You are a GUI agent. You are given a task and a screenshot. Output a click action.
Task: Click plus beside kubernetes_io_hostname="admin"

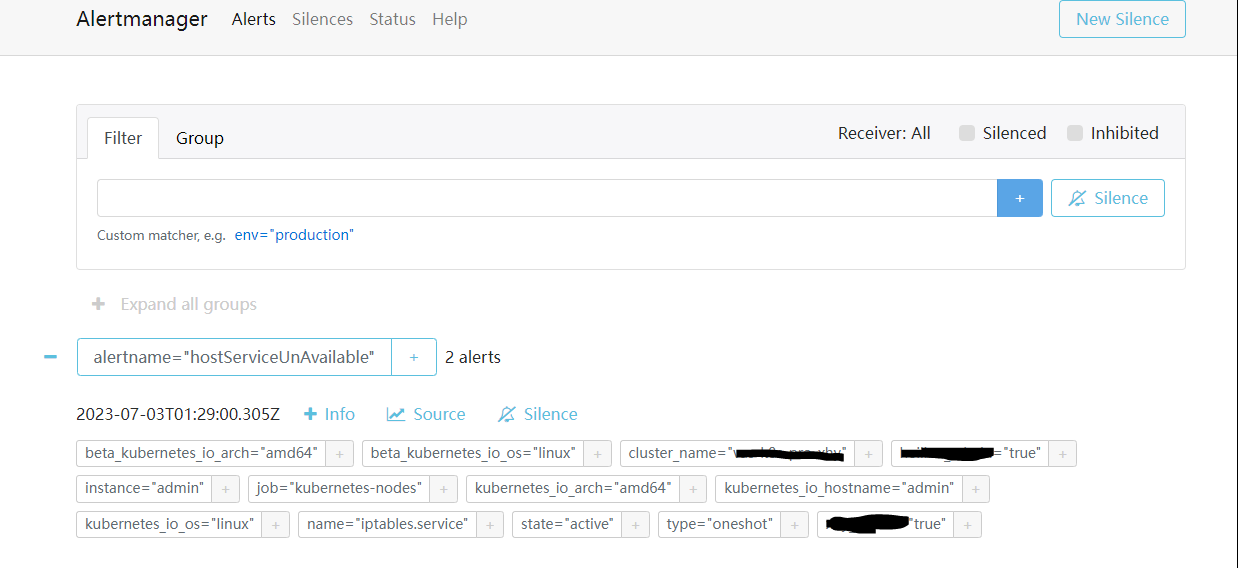pyautogui.click(x=975, y=489)
